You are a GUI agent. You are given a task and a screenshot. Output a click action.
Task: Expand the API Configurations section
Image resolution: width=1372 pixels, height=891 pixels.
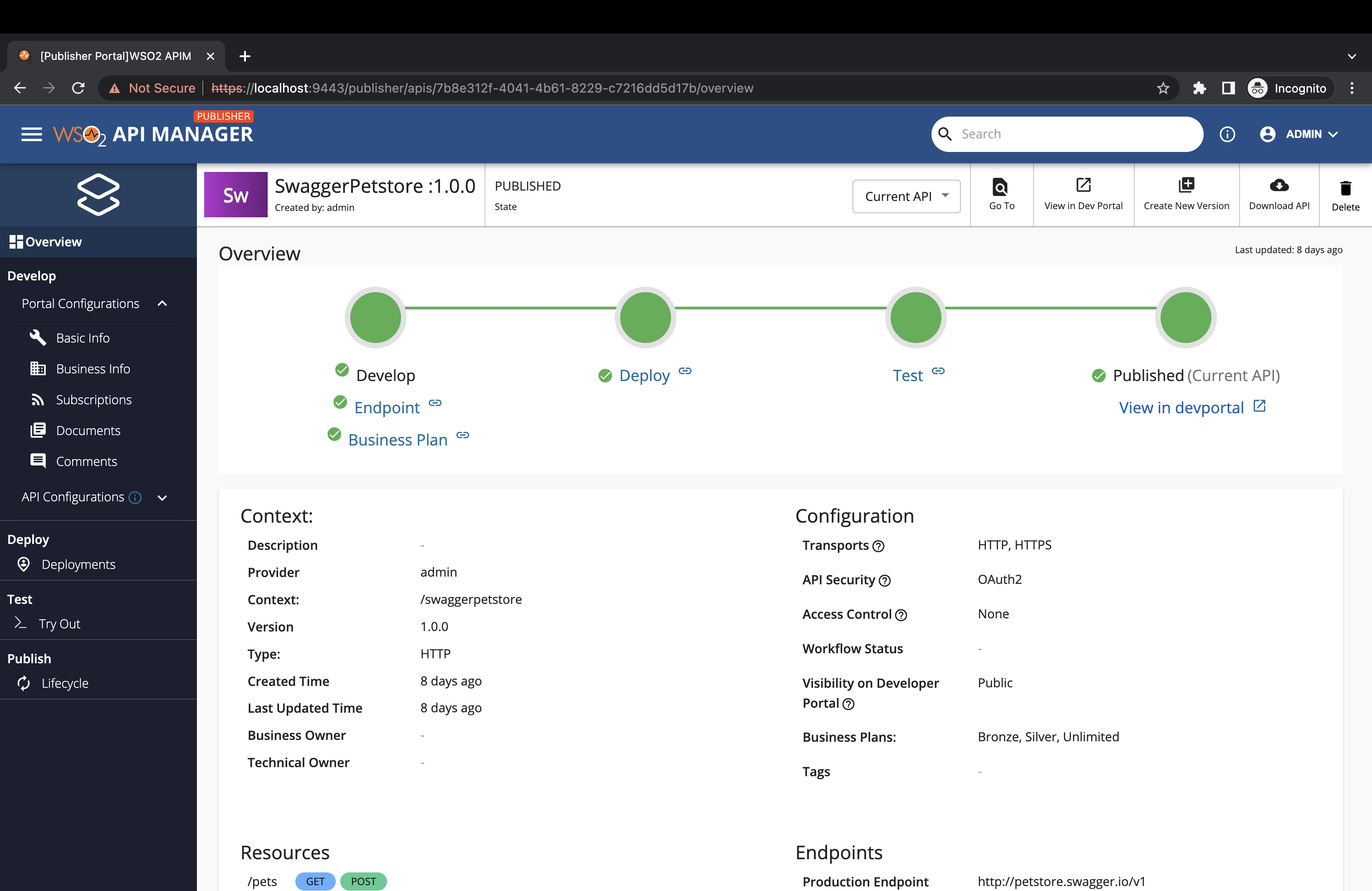162,497
